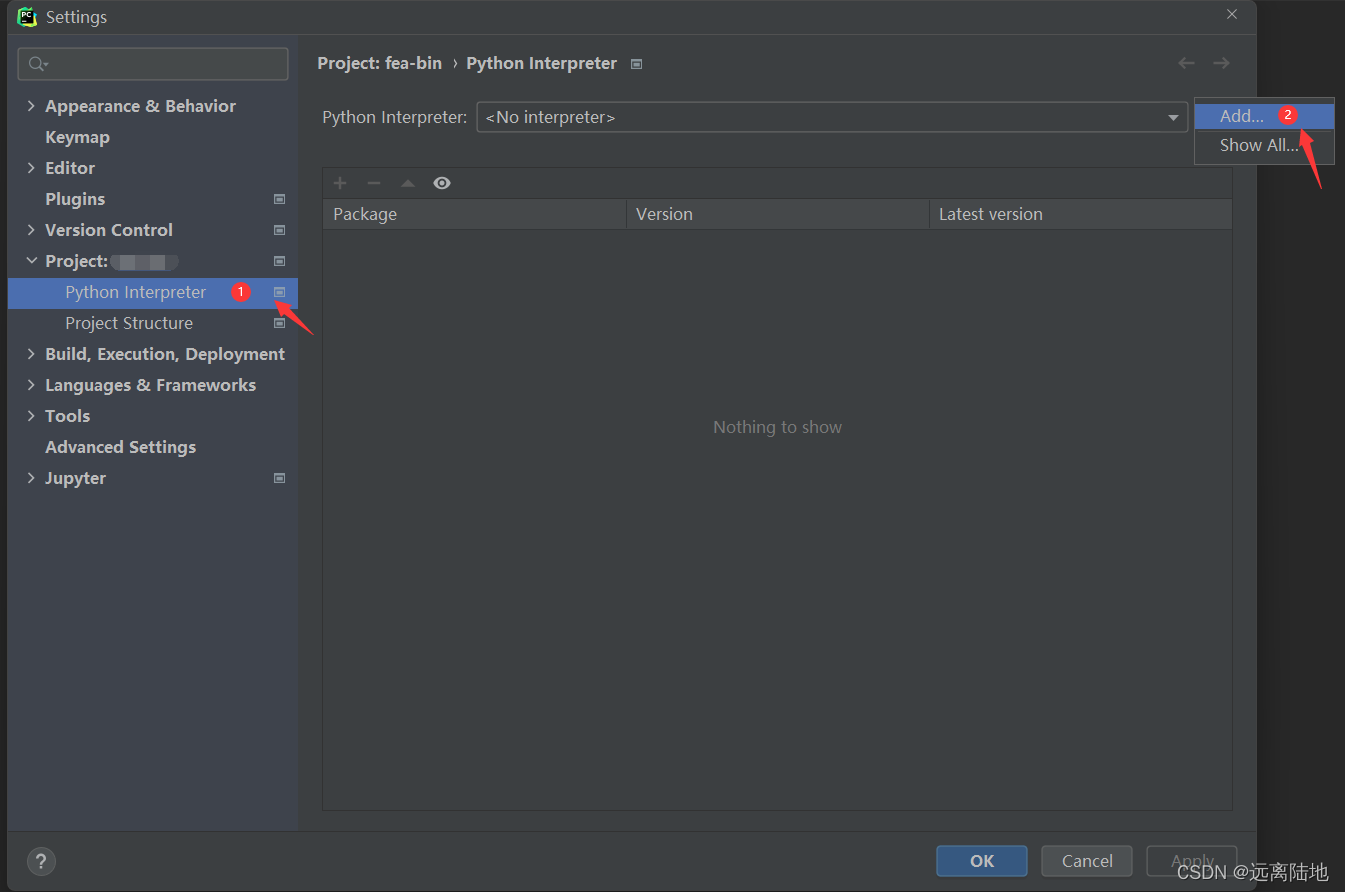Image resolution: width=1345 pixels, height=892 pixels.
Task: Open Build, Execution, Deployment settings
Action: pyautogui.click(x=165, y=354)
